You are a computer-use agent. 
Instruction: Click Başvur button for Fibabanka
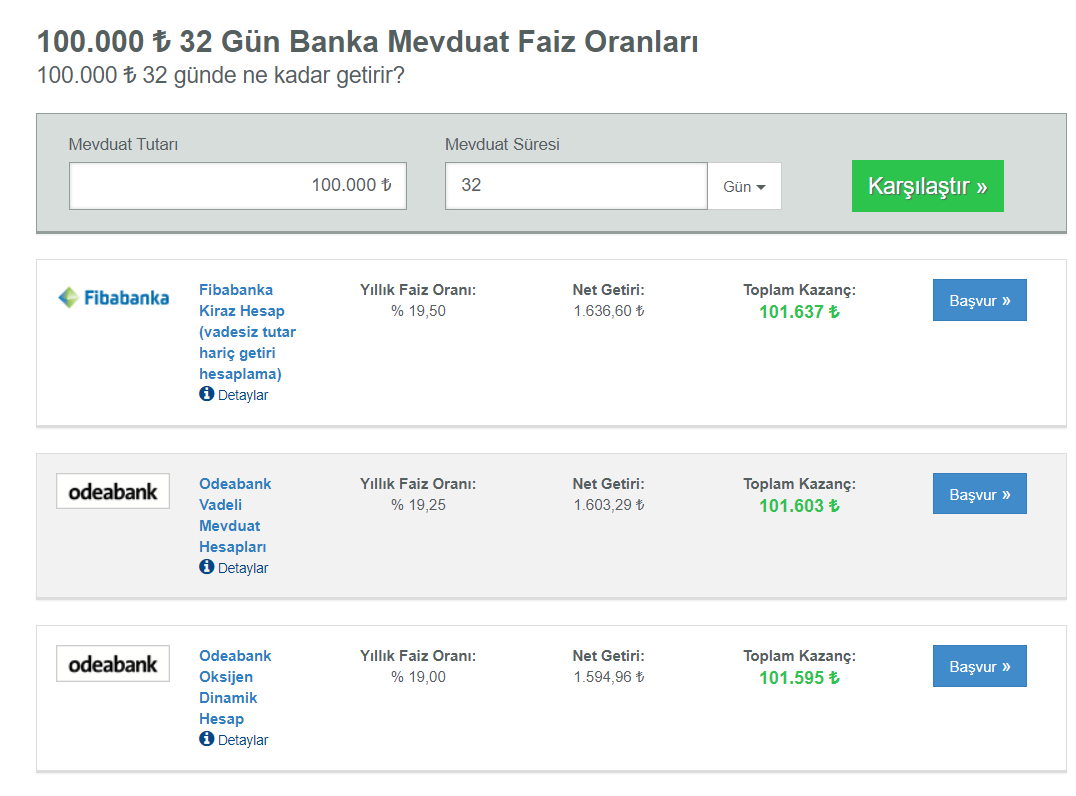(x=980, y=300)
